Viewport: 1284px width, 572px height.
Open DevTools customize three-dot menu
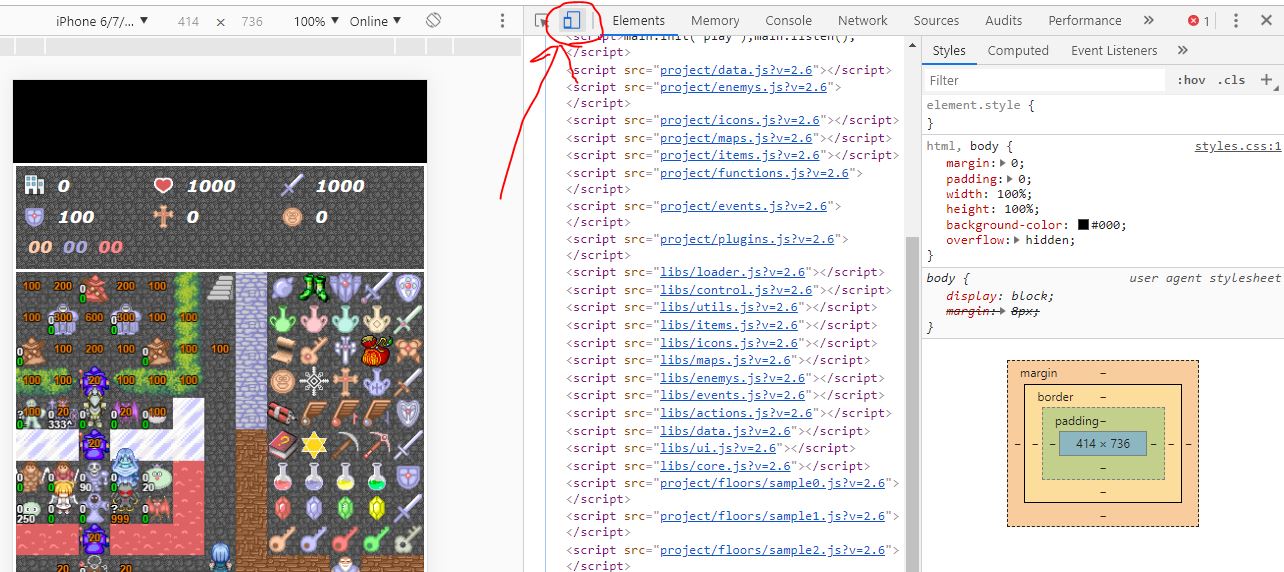(1236, 20)
